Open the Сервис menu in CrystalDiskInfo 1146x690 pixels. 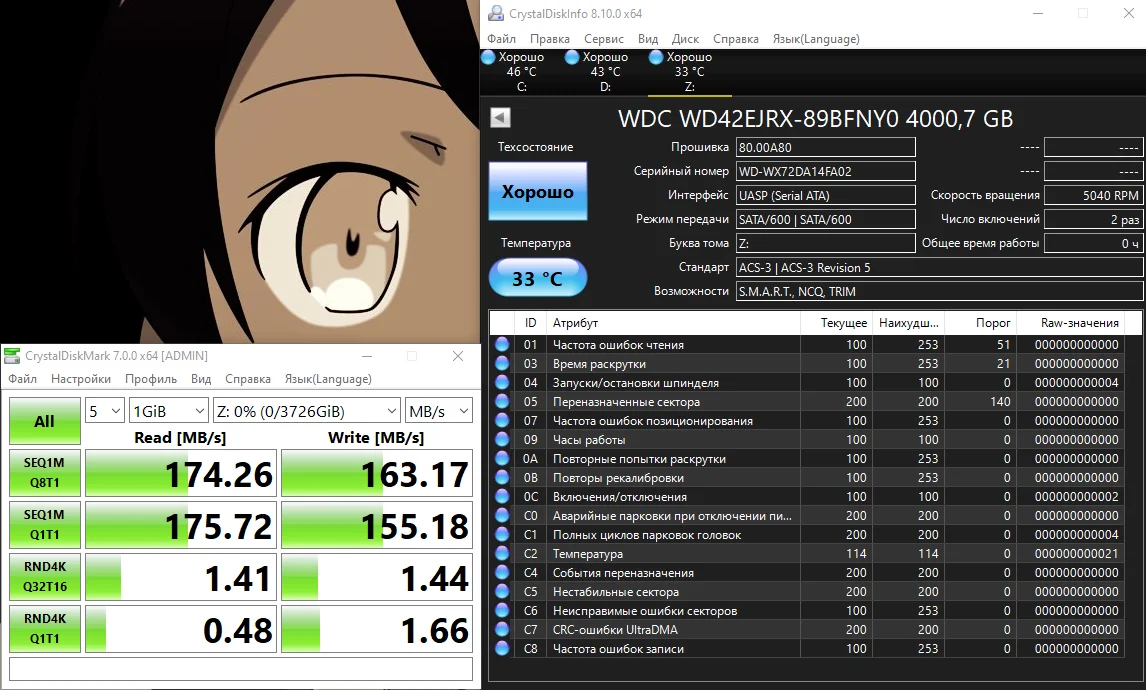coord(604,39)
